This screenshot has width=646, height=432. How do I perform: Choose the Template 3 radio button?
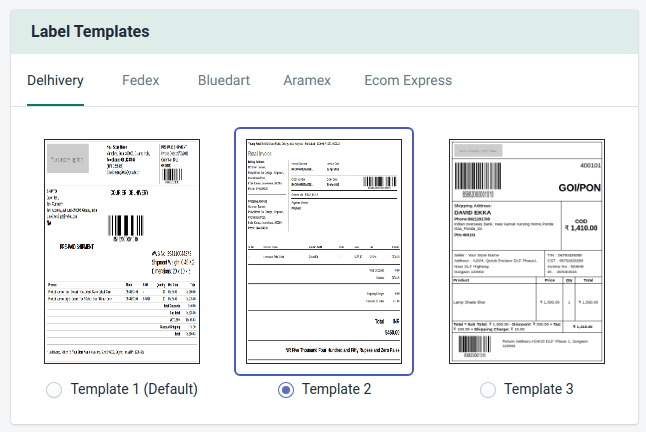tap(488, 389)
